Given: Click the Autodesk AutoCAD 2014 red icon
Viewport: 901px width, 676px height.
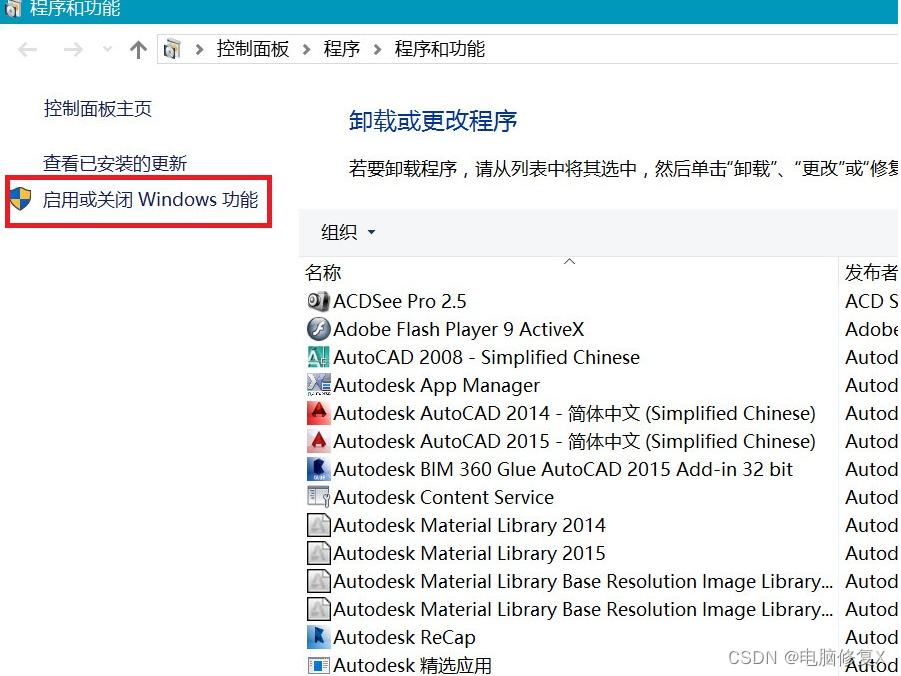Looking at the screenshot, I should pos(318,413).
